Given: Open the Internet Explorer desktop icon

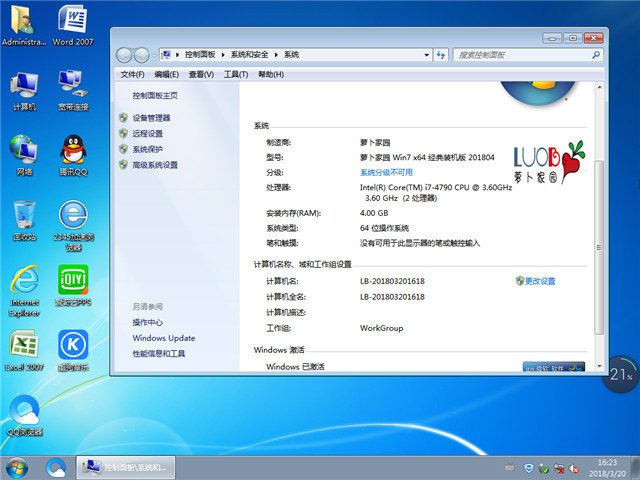Looking at the screenshot, I should [24, 291].
